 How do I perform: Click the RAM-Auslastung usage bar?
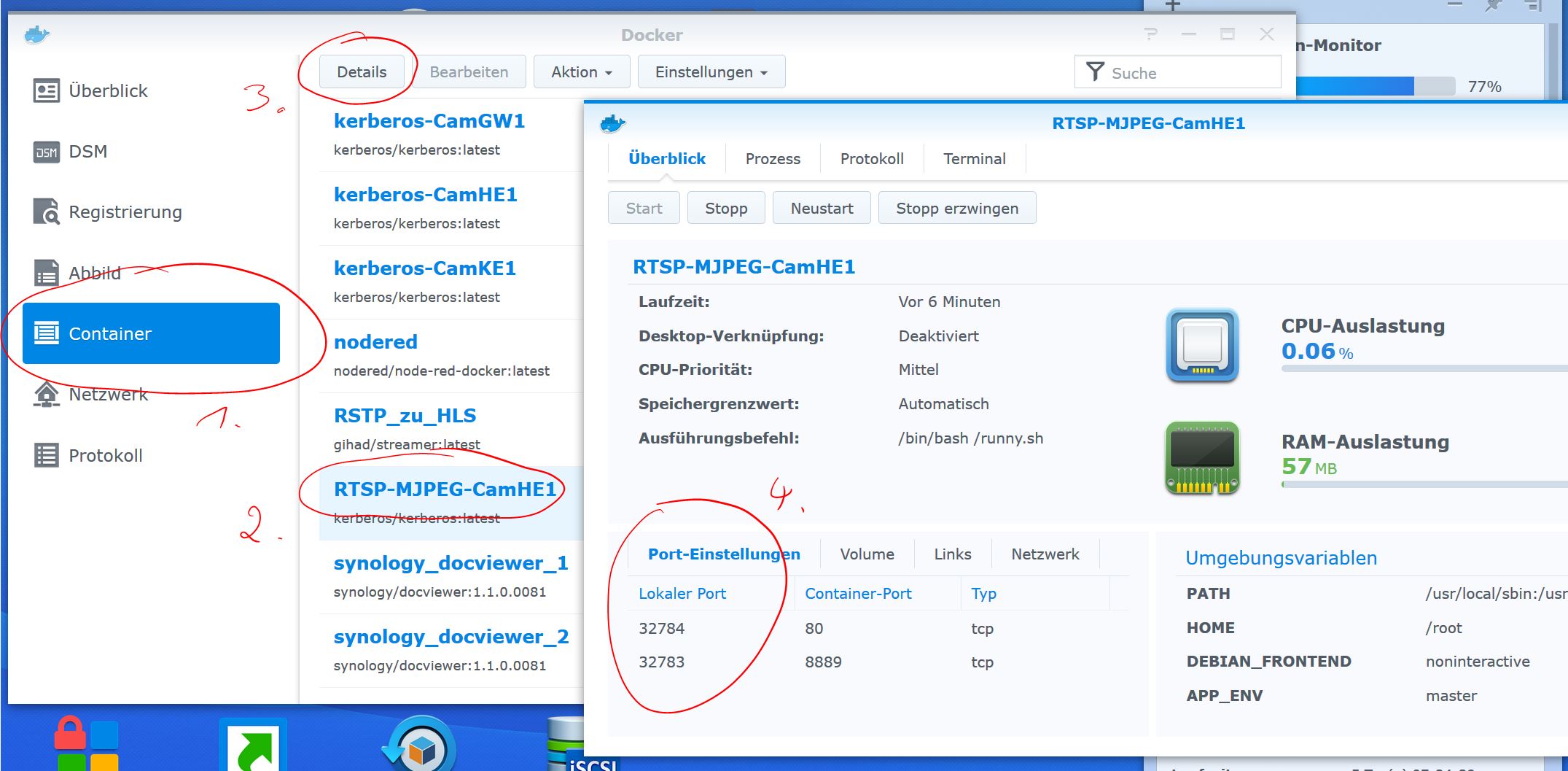(1424, 484)
